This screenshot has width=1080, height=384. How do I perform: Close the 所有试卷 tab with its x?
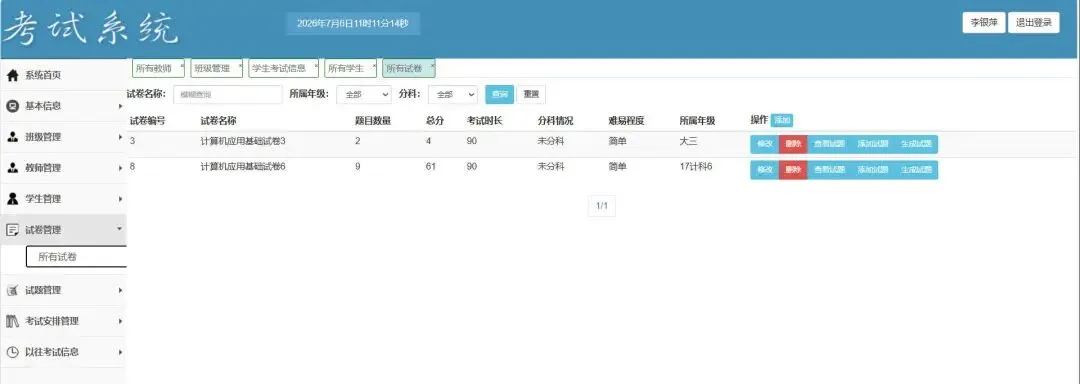(432, 65)
